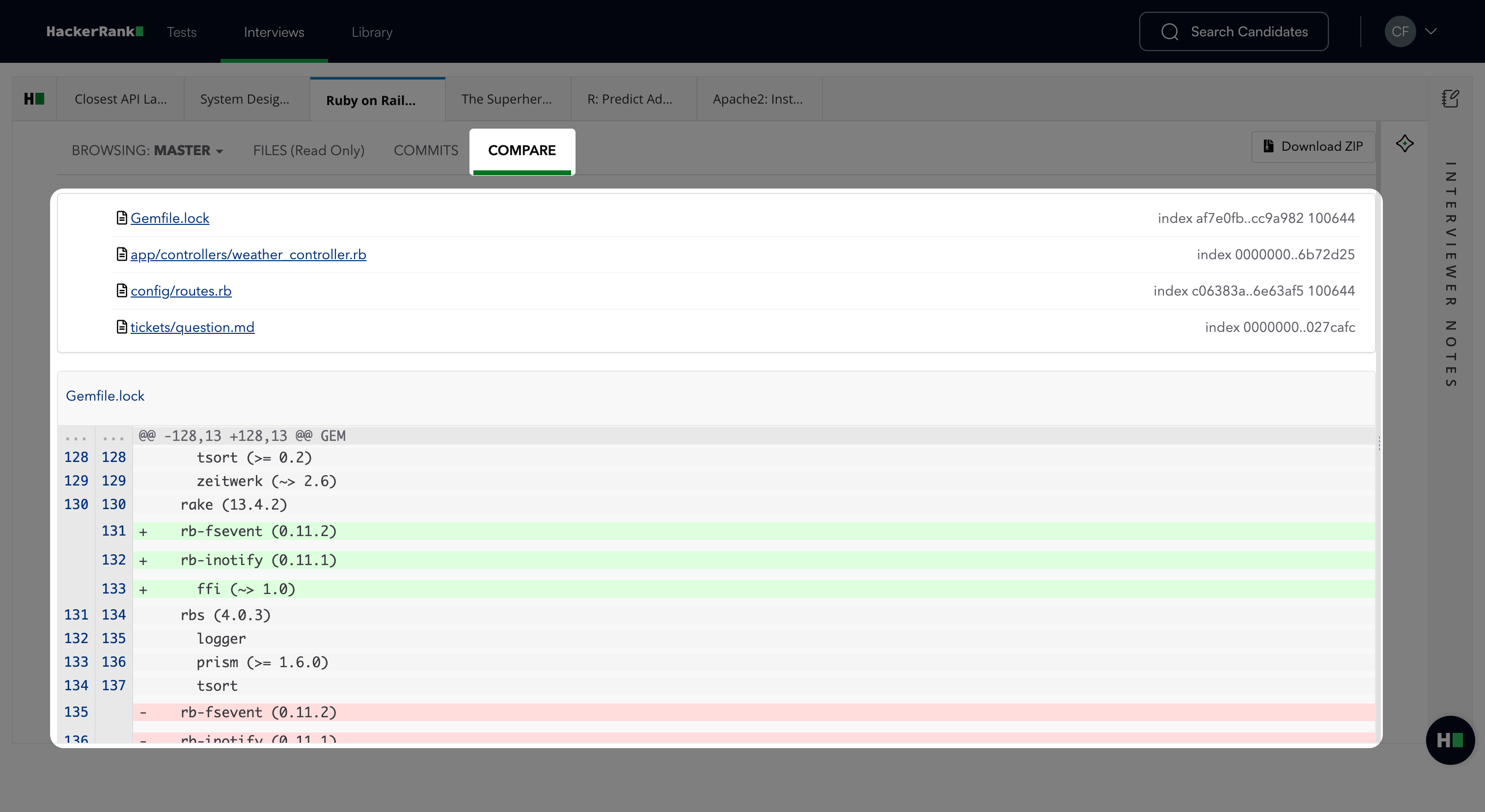Switch to the R: Predict Ad... tab
This screenshot has height=812, width=1485.
point(633,99)
